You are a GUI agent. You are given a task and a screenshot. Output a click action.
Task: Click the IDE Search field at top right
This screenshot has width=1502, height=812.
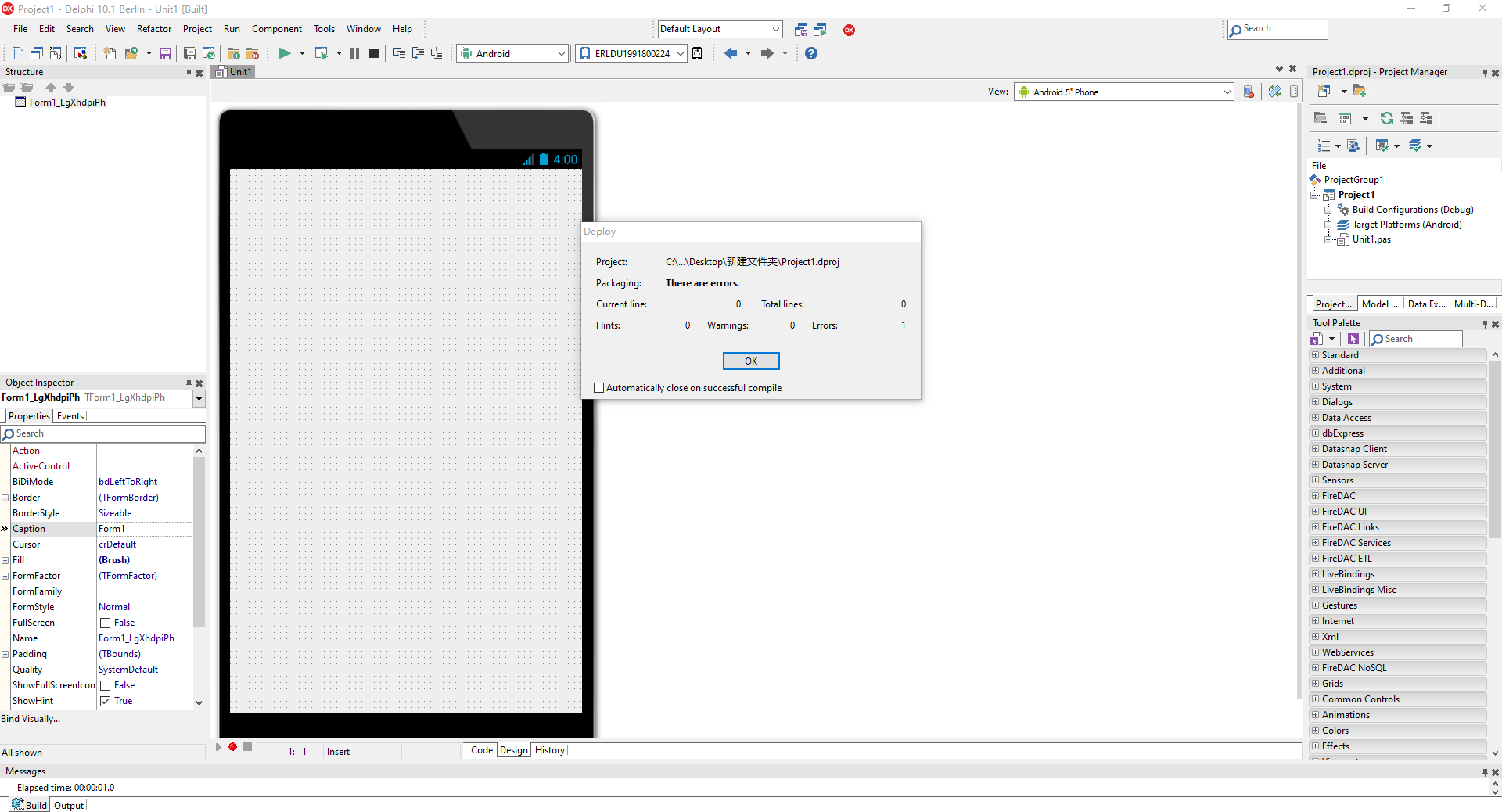click(x=1277, y=29)
